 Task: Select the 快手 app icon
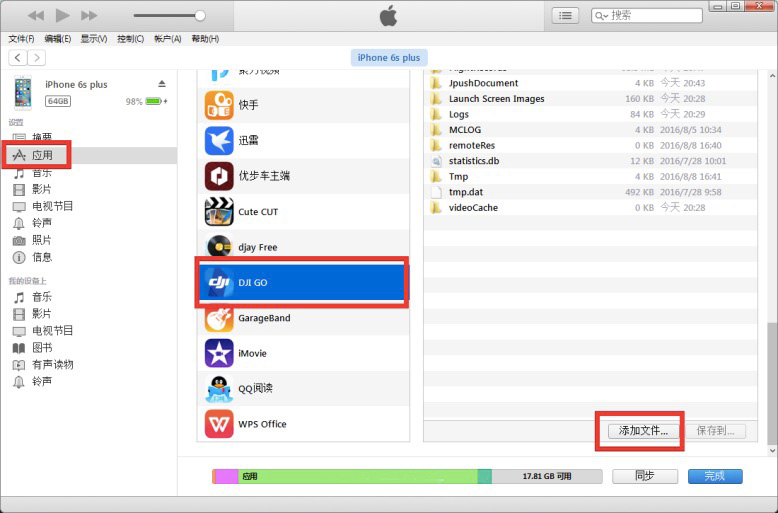(x=219, y=105)
